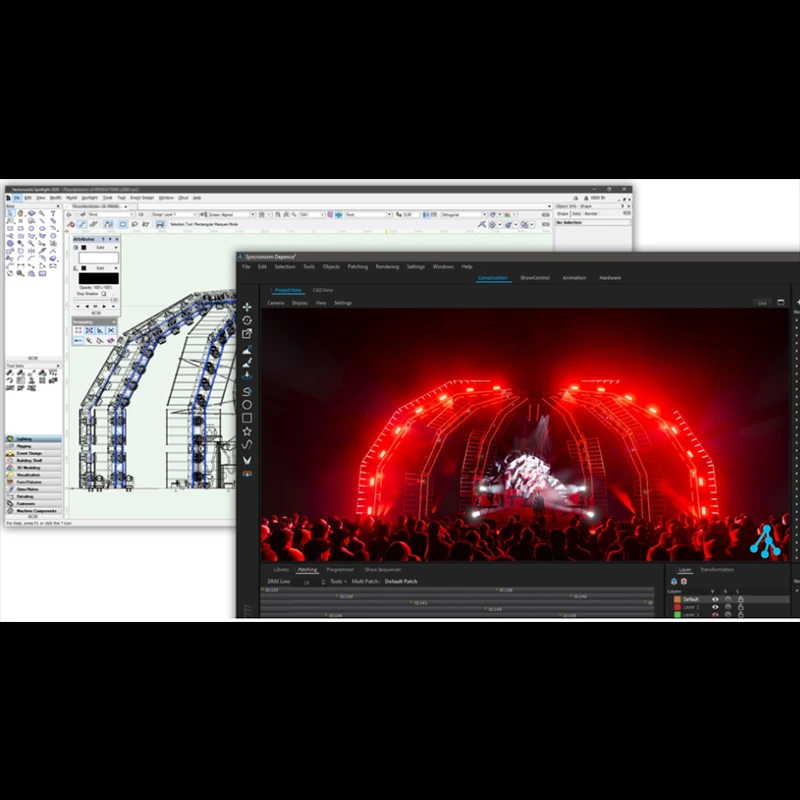Viewport: 800px width, 800px height.
Task: Click the first snapping grid icon in Vectorworks
Action: tap(78, 331)
